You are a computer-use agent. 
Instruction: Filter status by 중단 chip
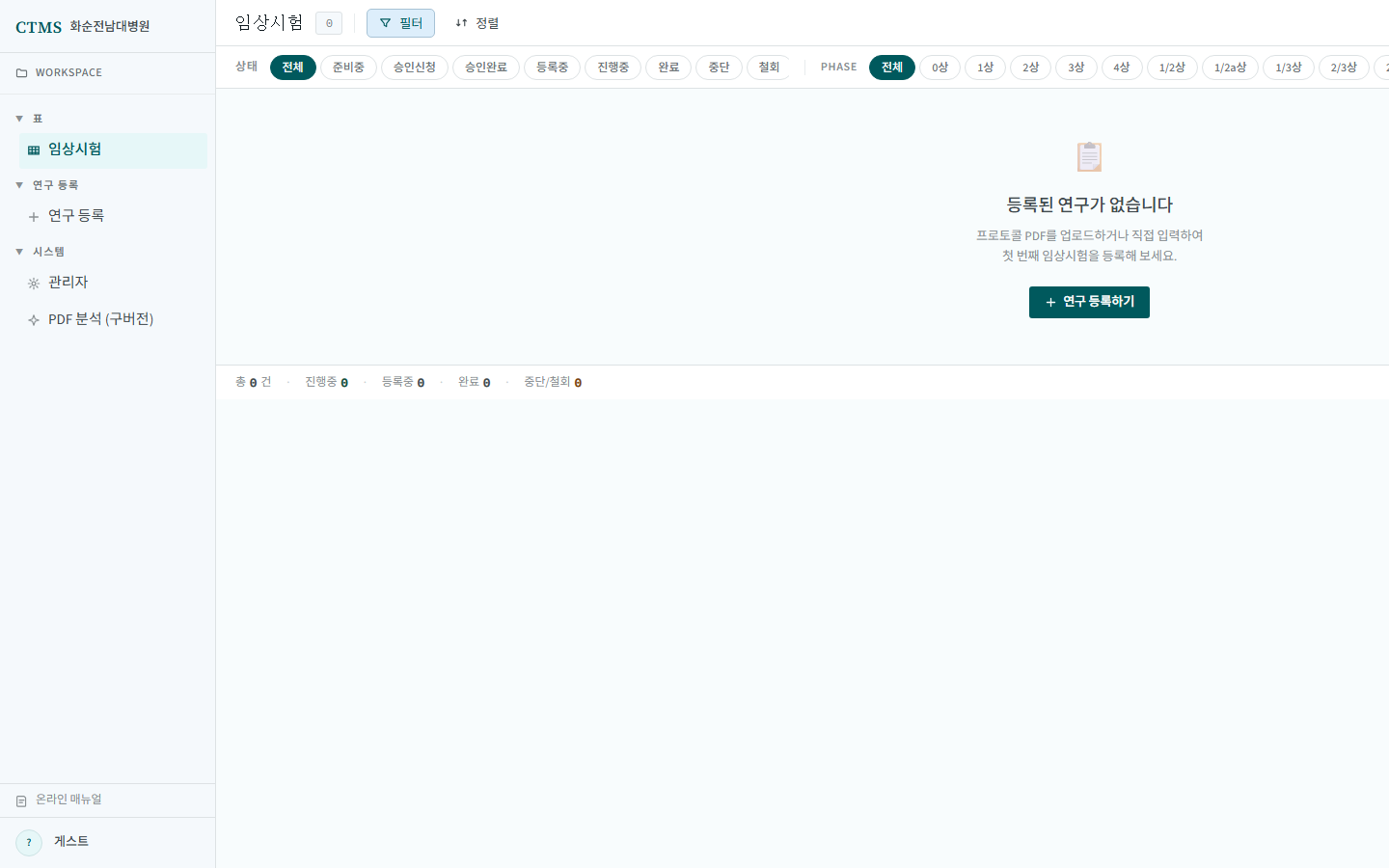click(x=719, y=68)
